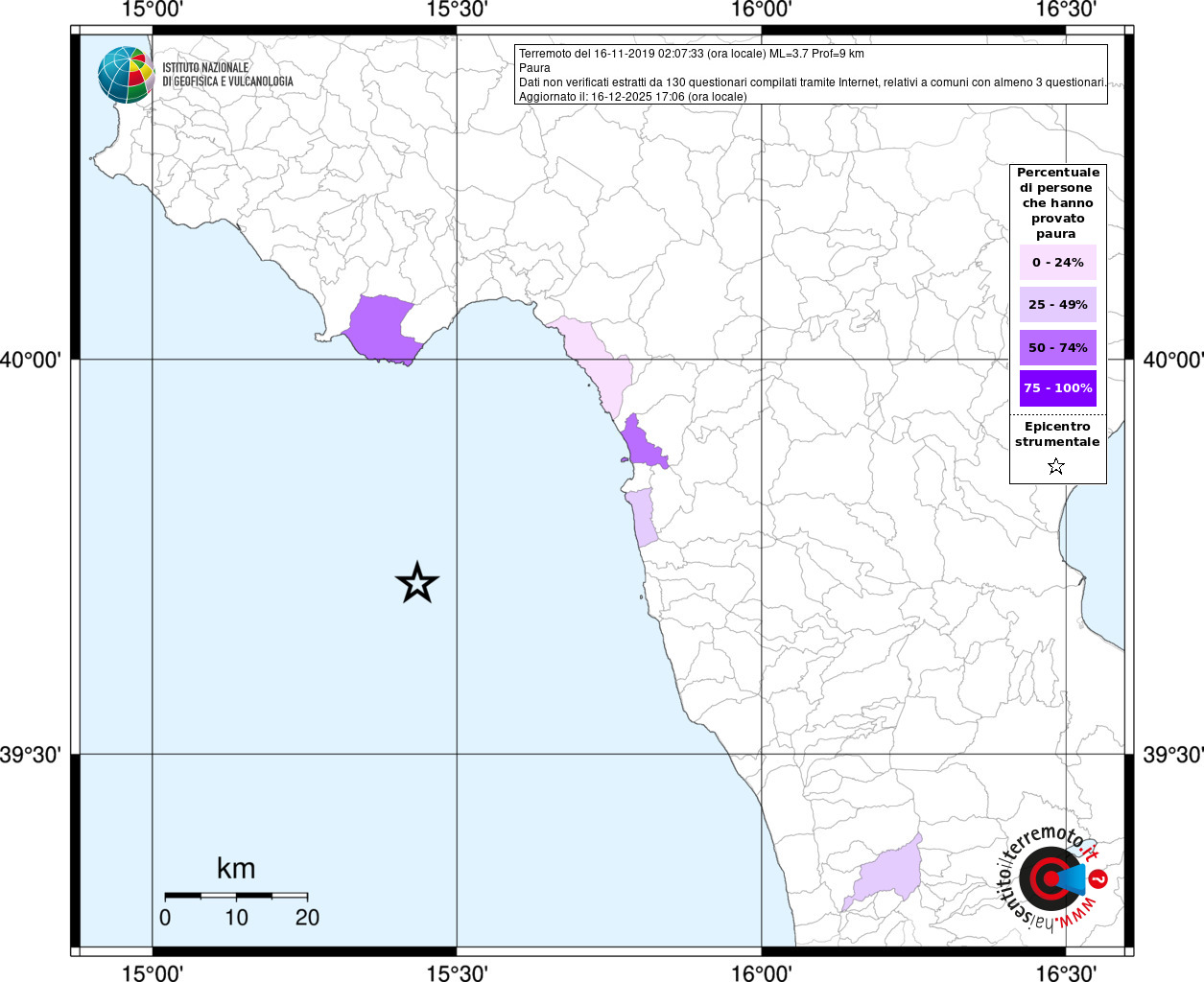This screenshot has width=1204, height=982.
Task: Click the bottom axis label 16°00'
Action: (761, 973)
